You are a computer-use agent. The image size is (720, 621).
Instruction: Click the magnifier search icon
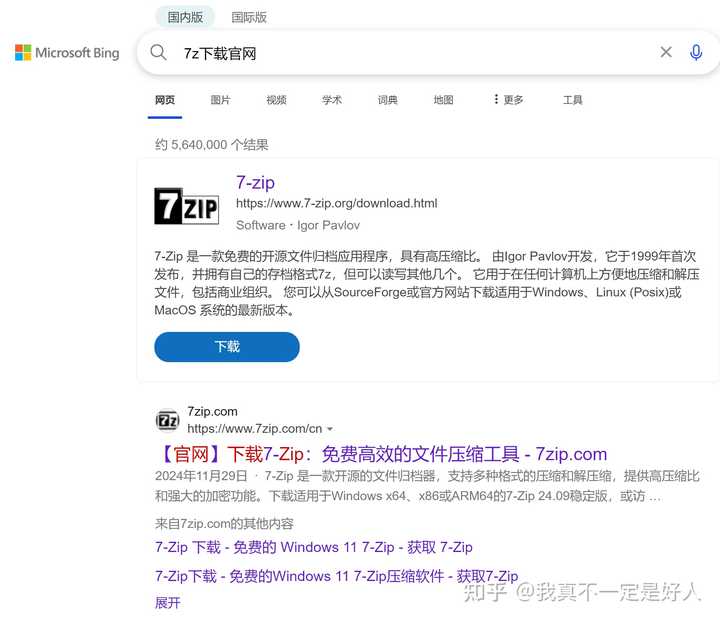point(158,53)
